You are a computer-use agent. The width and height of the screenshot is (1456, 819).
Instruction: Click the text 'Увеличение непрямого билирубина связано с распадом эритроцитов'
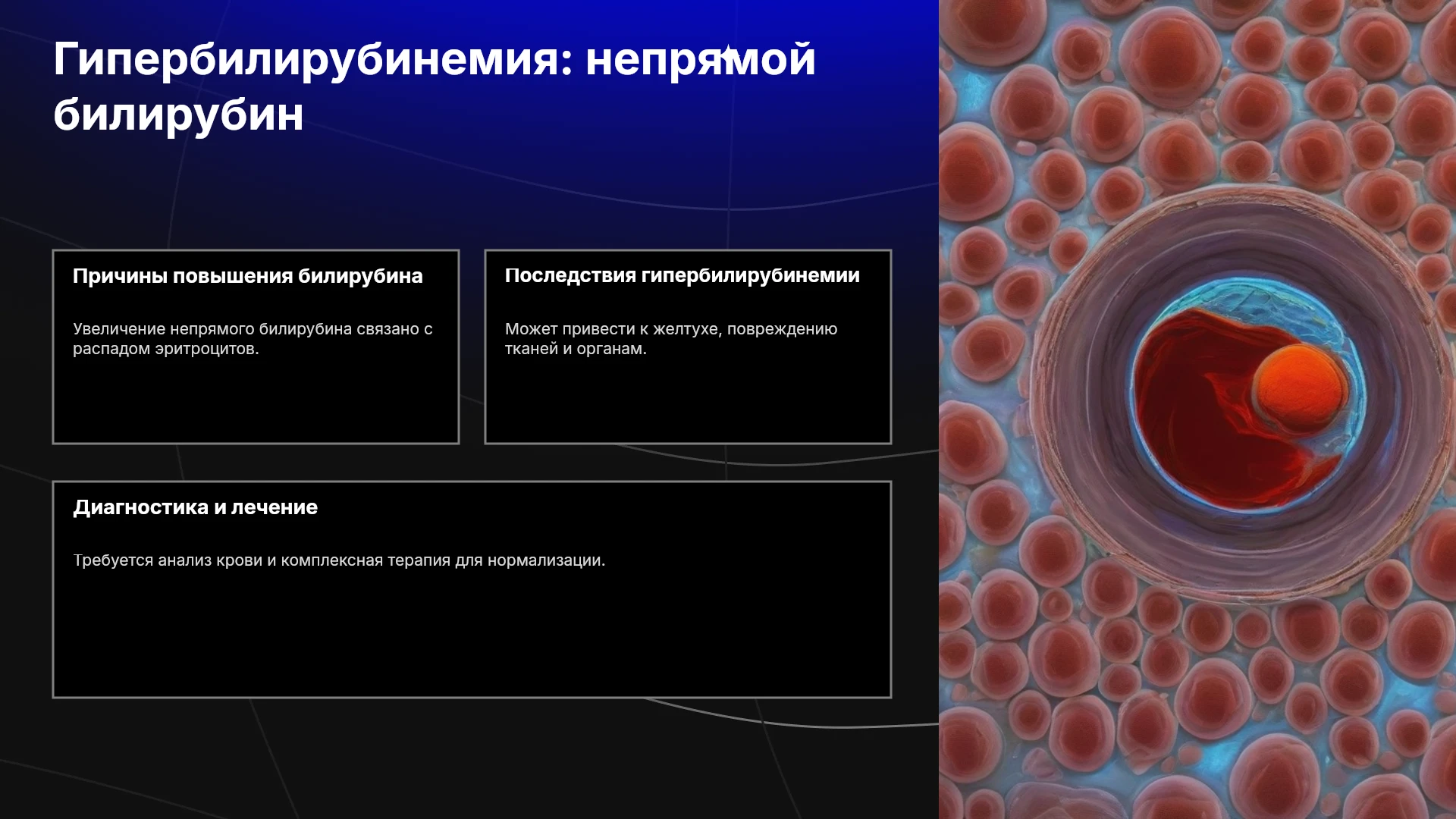pos(253,339)
